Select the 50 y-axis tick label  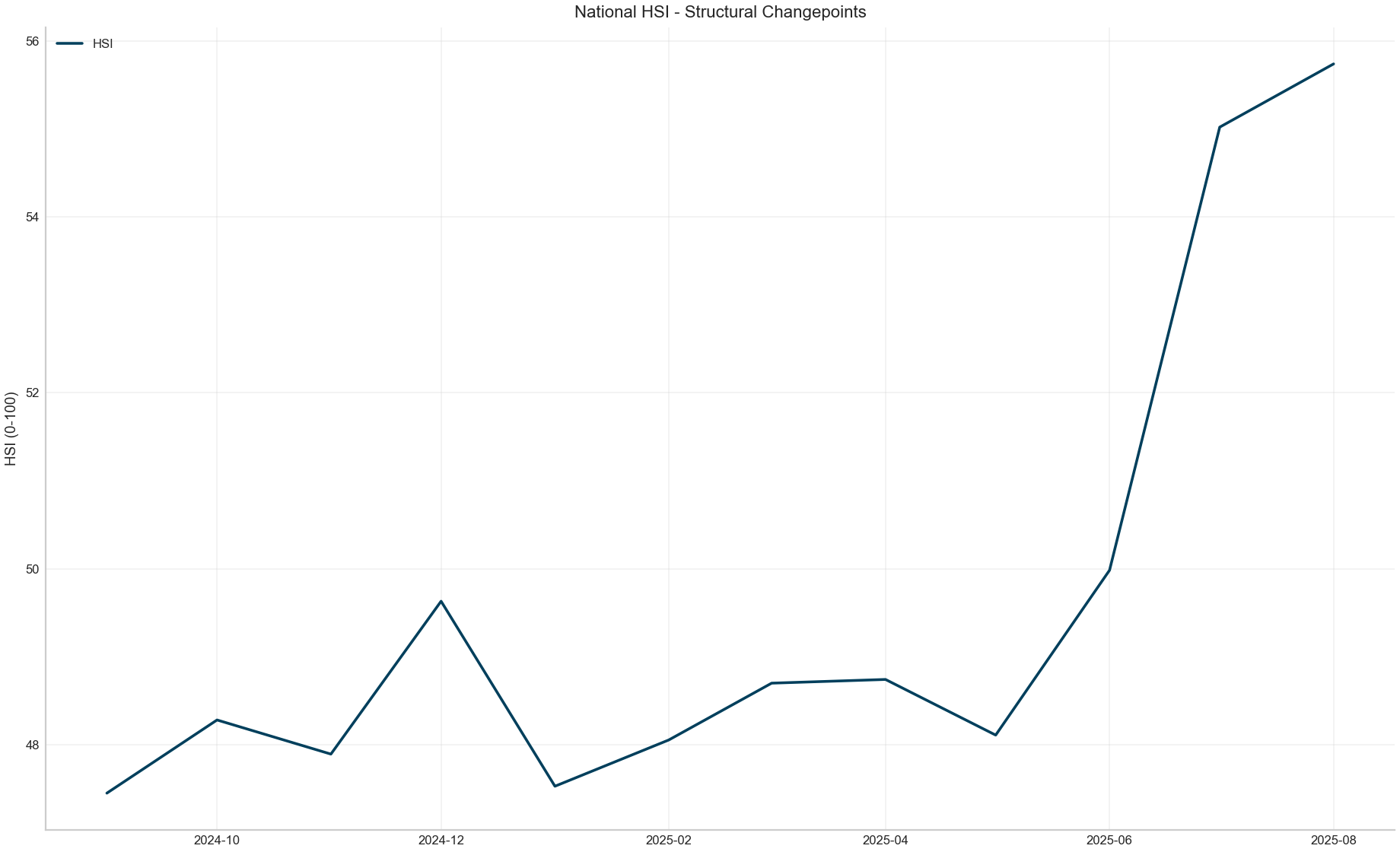coord(32,569)
